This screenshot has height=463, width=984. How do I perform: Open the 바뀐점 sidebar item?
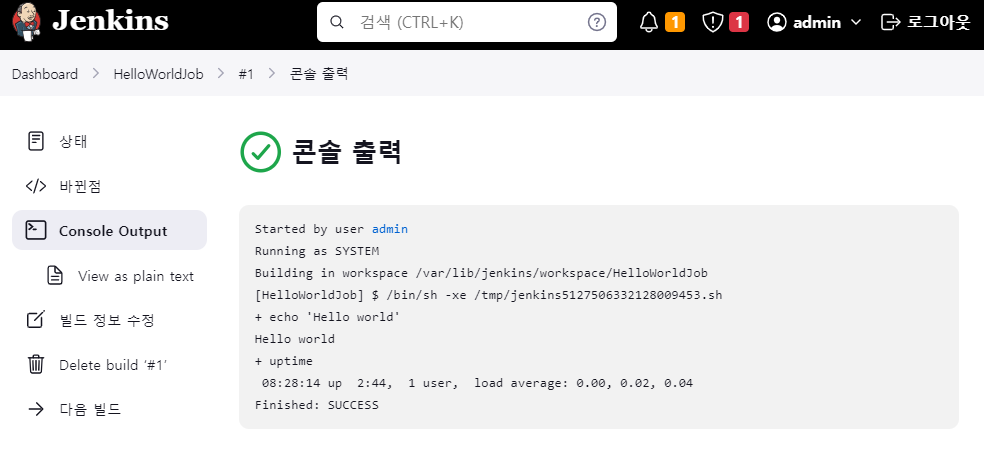[109, 186]
